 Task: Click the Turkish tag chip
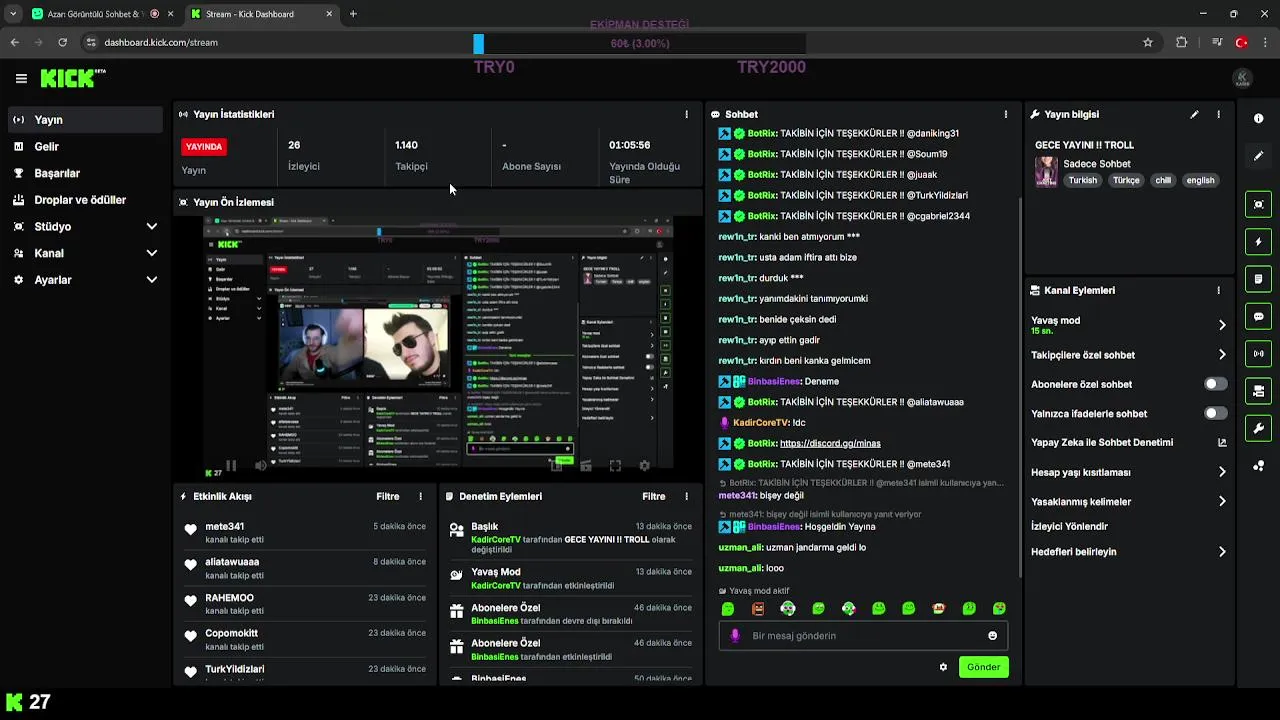click(x=1082, y=180)
